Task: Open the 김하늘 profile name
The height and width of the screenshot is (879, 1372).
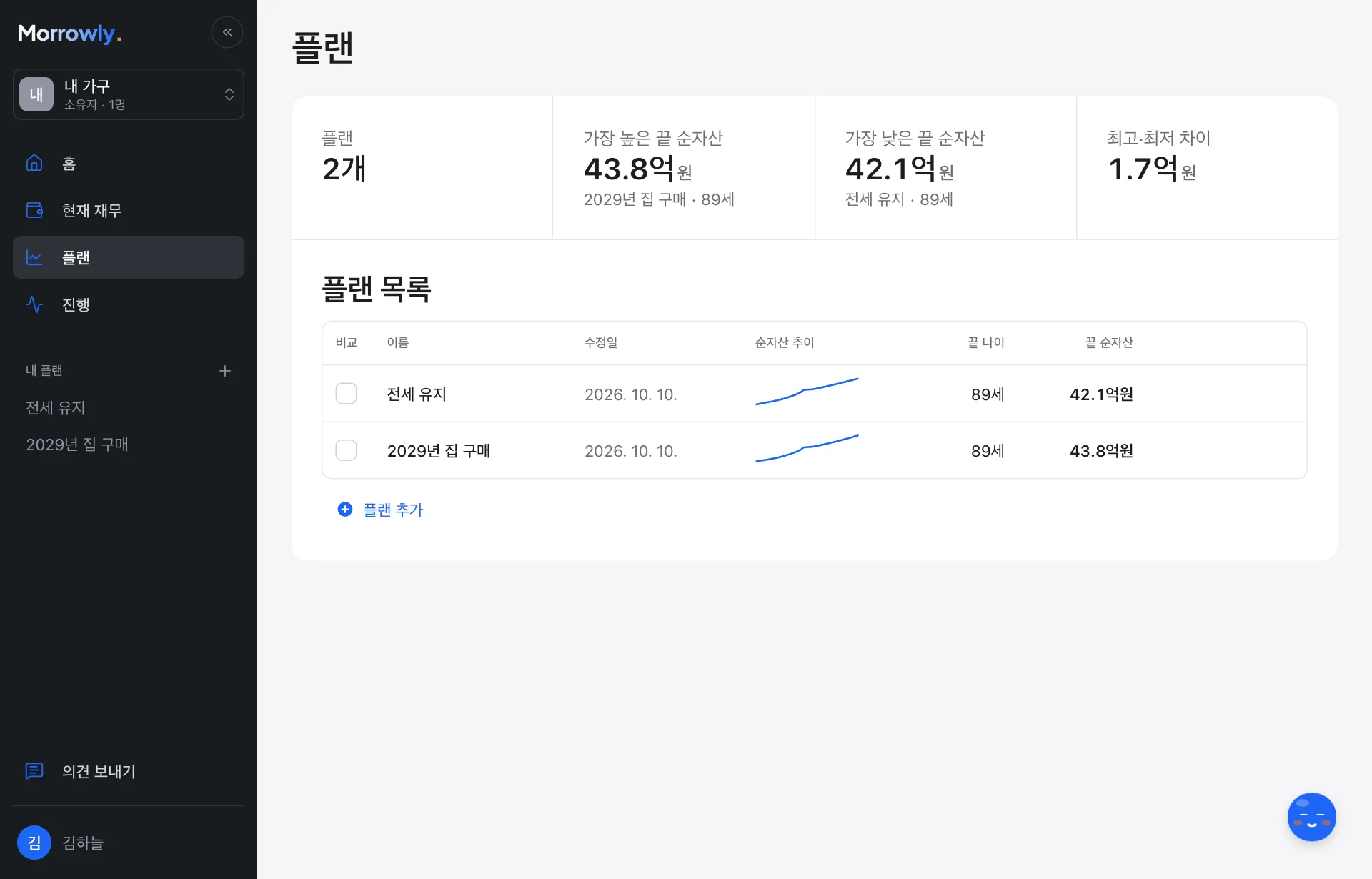Action: click(83, 843)
